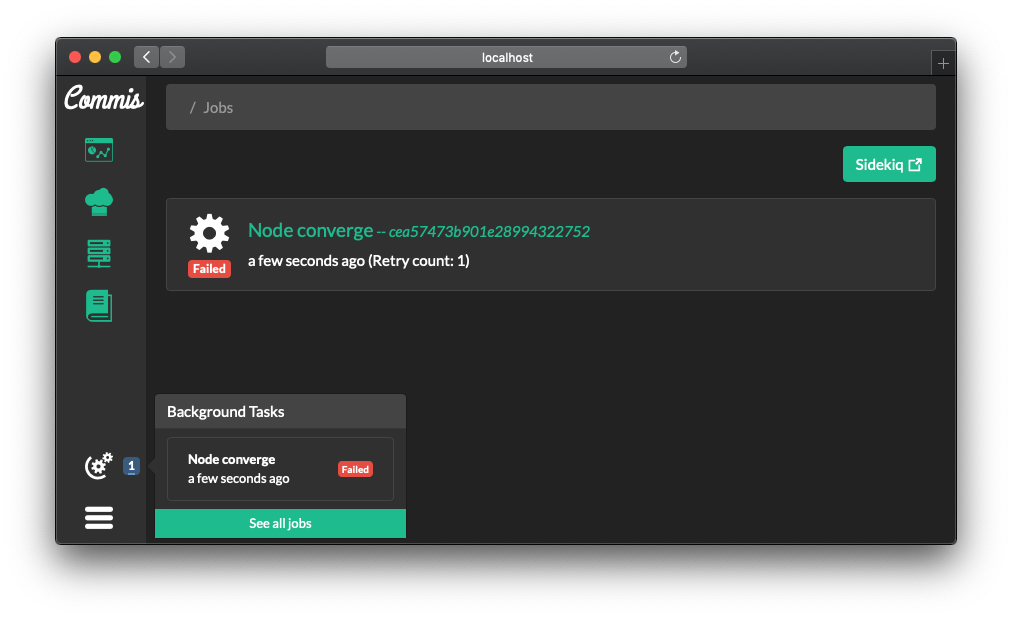The height and width of the screenshot is (618, 1012).
Task: Go back using the browser back arrow
Action: point(146,57)
